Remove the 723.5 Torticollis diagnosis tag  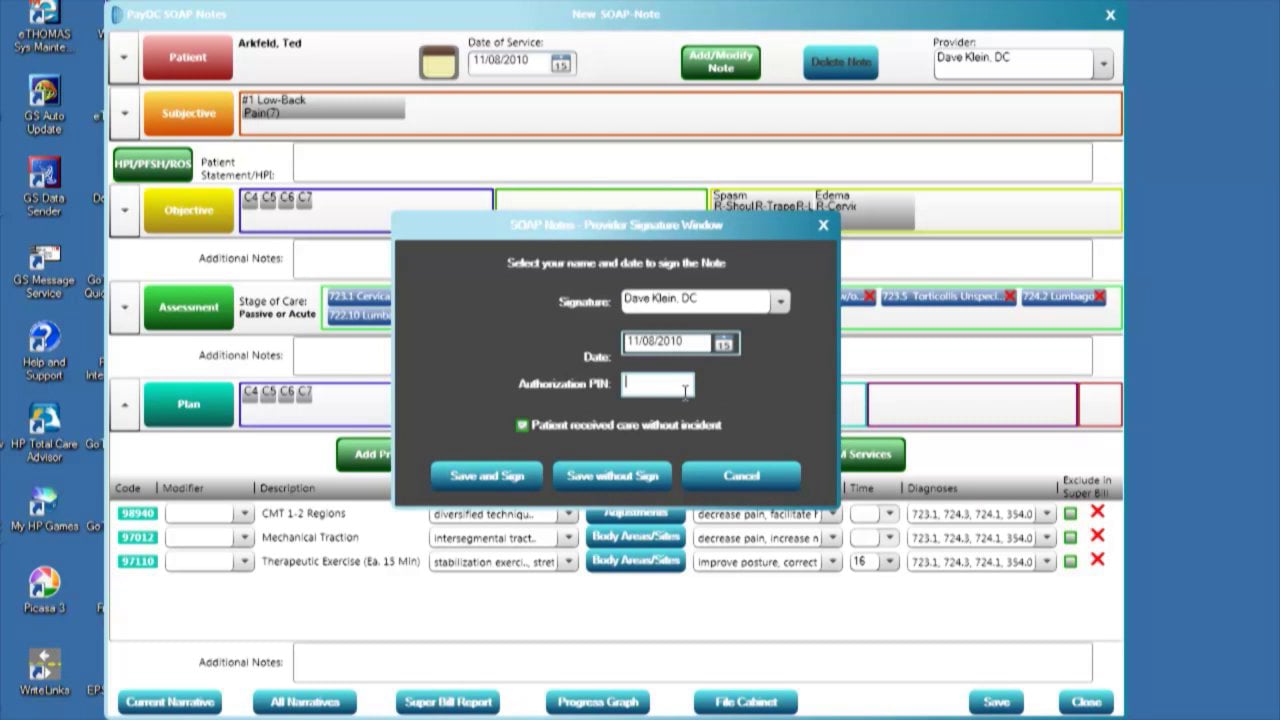[x=1010, y=297]
